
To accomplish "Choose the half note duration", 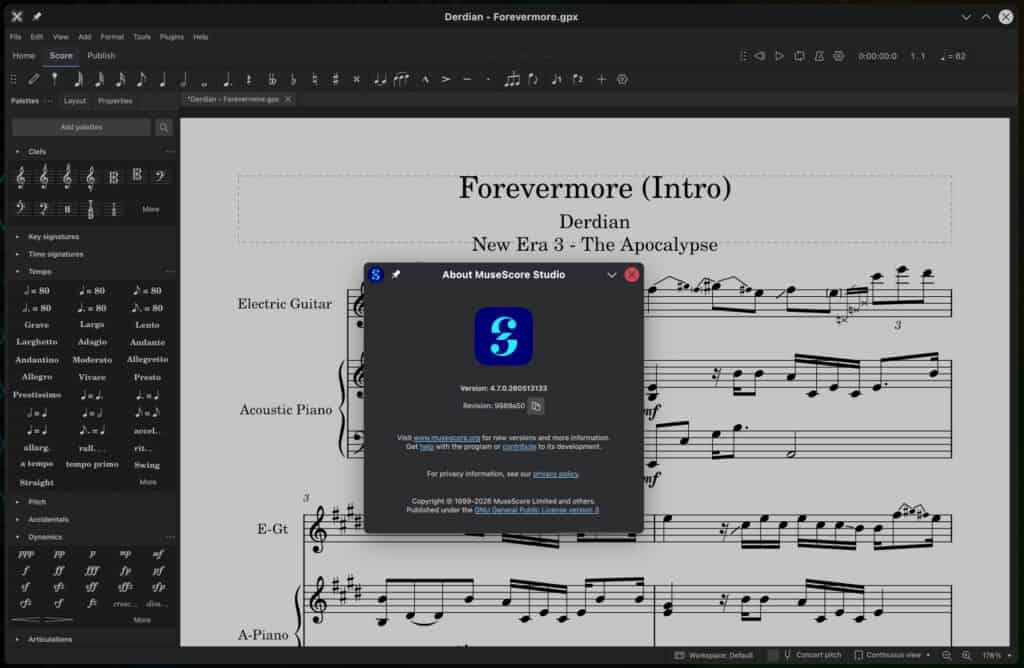I will (184, 80).
